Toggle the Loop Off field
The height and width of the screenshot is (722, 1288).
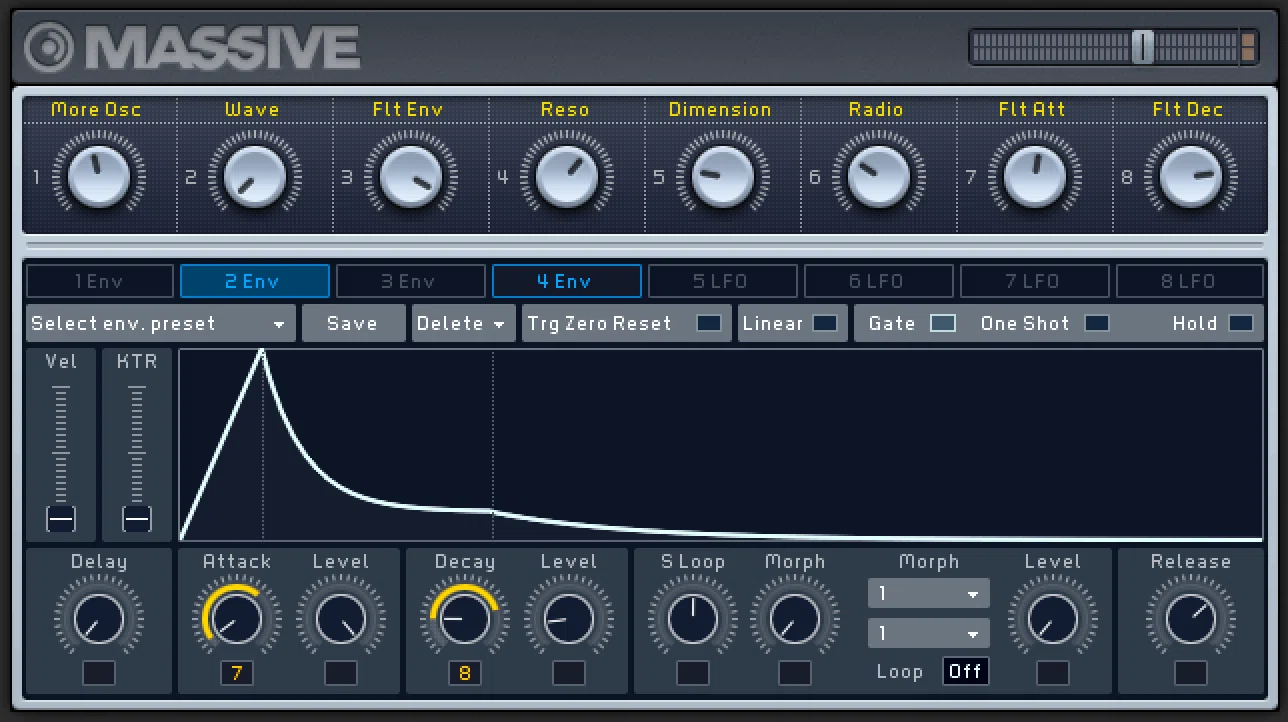pyautogui.click(x=966, y=671)
